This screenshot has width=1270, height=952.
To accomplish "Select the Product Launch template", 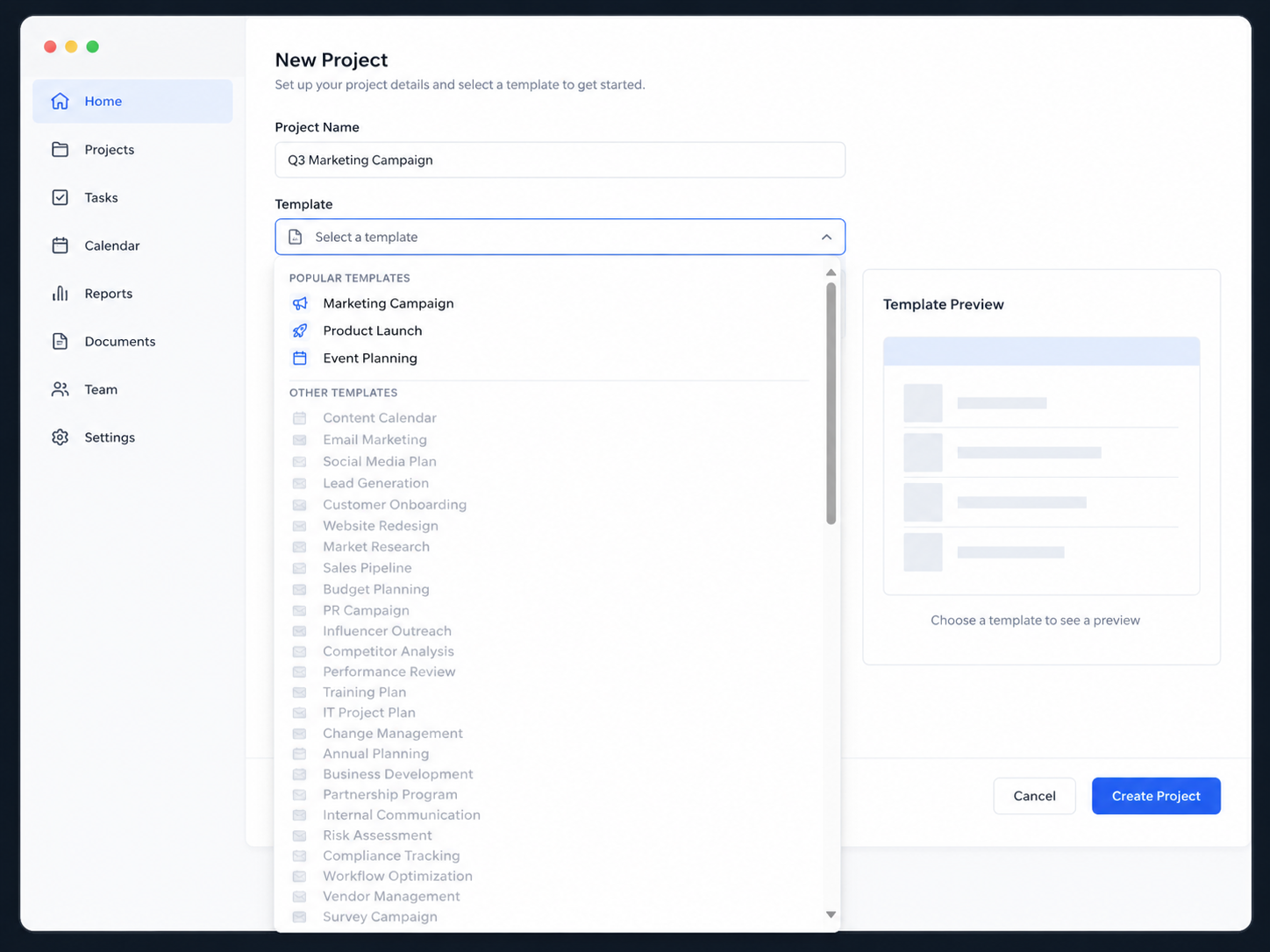I will [x=550, y=330].
